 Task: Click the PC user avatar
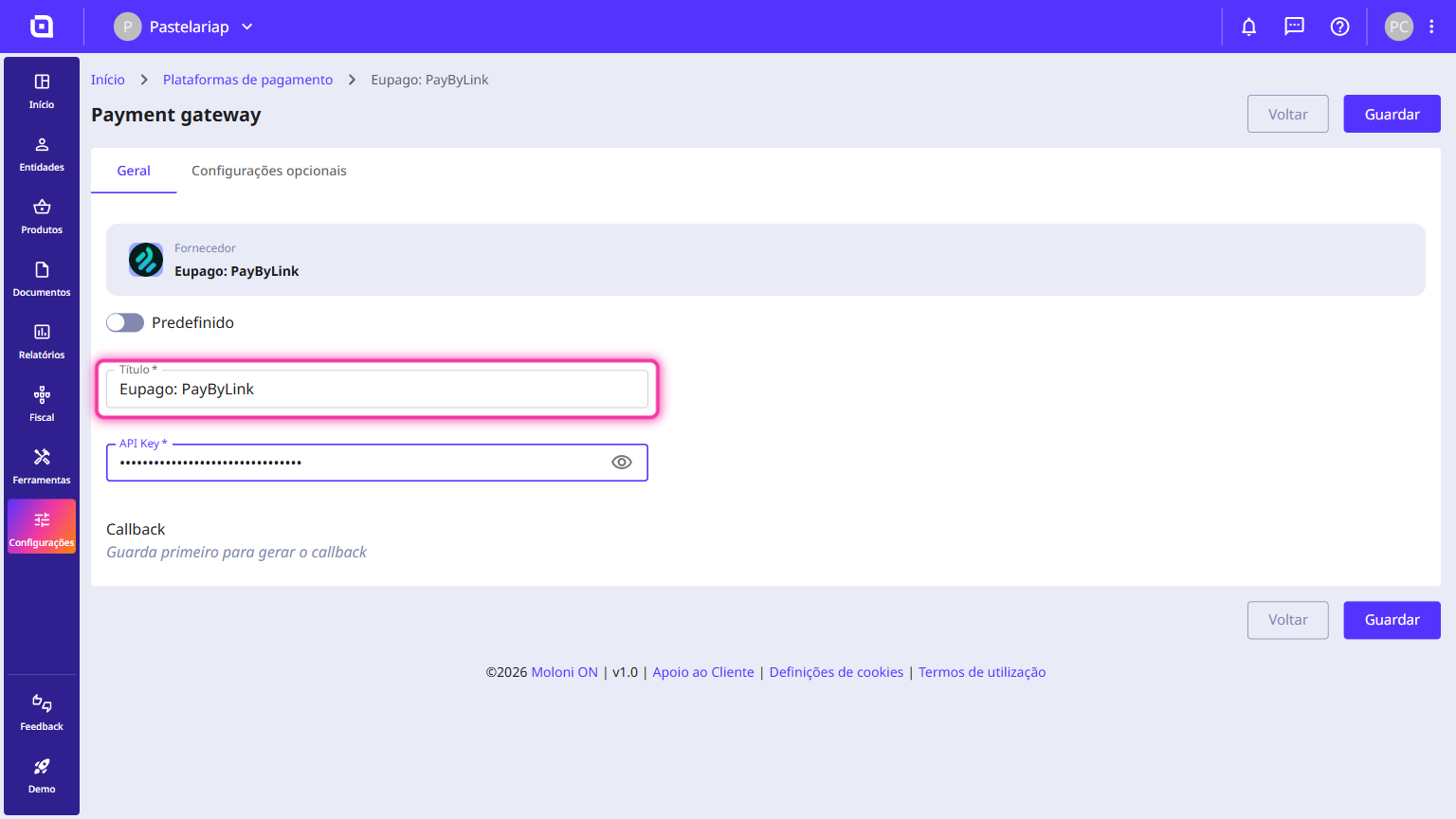tap(1399, 27)
